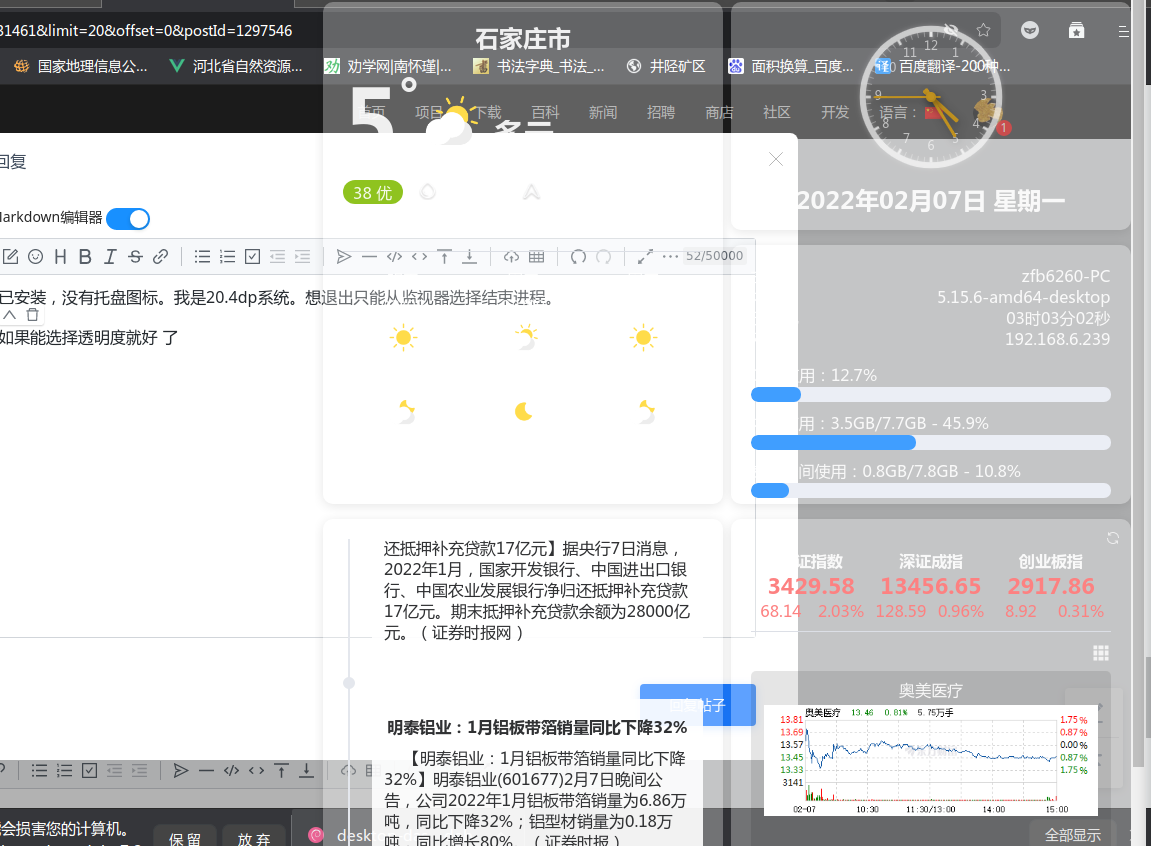Open the 语言 language selector
Image resolution: width=1151 pixels, height=846 pixels.
click(910, 112)
